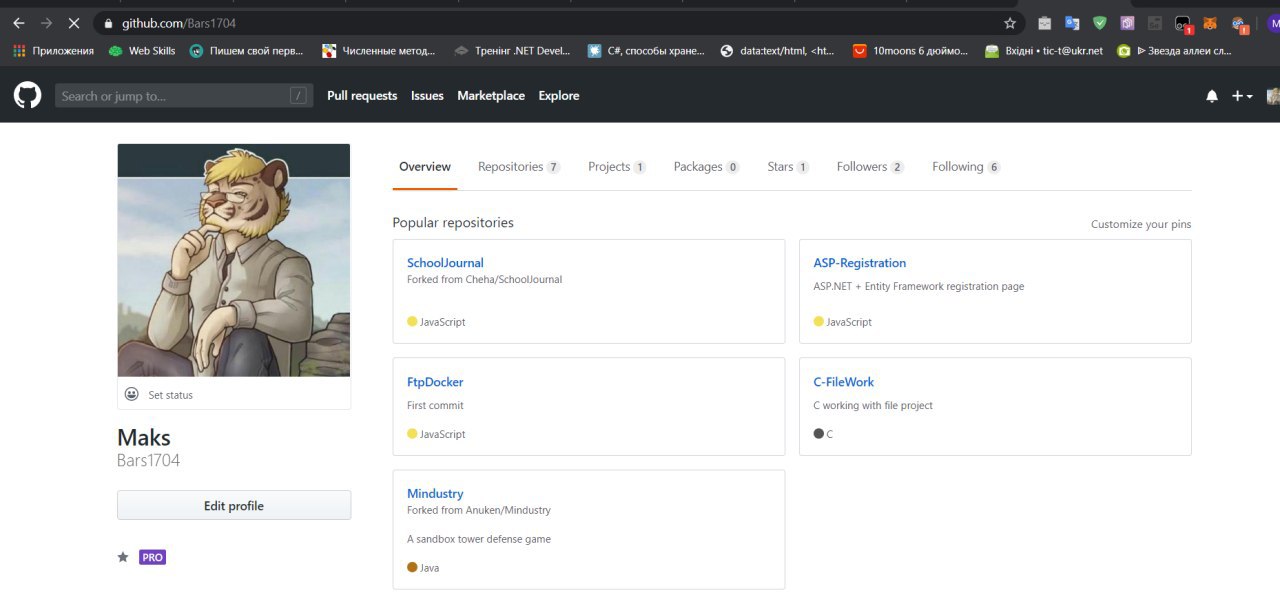Switch to the Stars tab
The height and width of the screenshot is (606, 1280).
(x=788, y=167)
